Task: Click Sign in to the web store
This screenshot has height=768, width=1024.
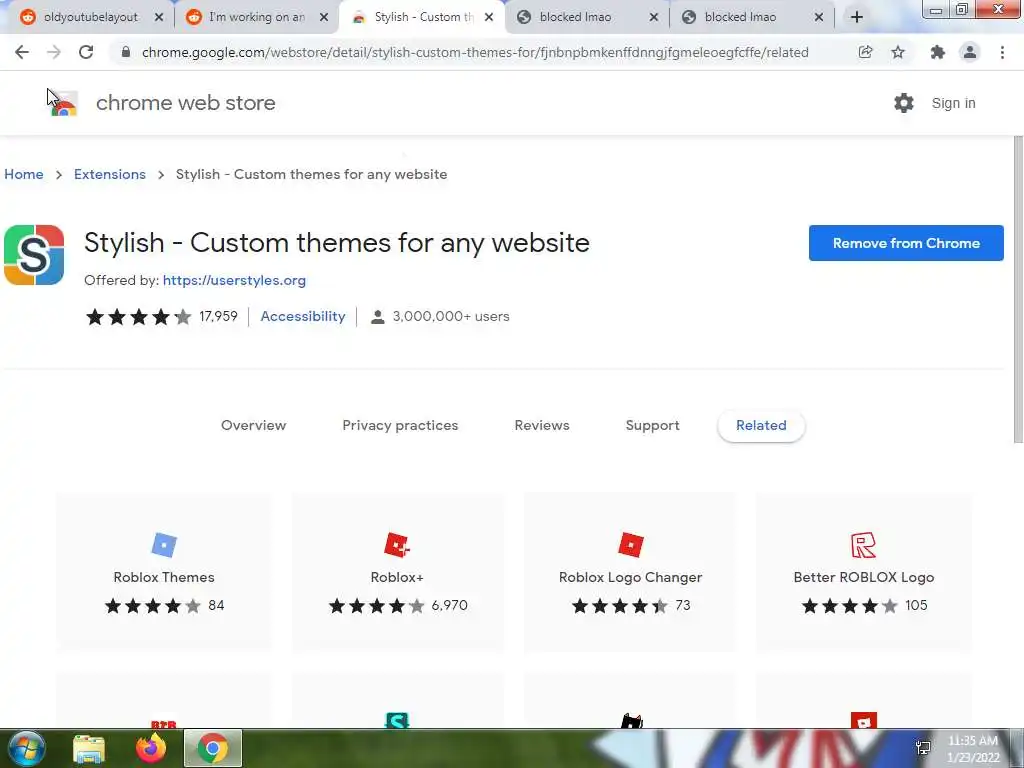Action: click(x=953, y=103)
